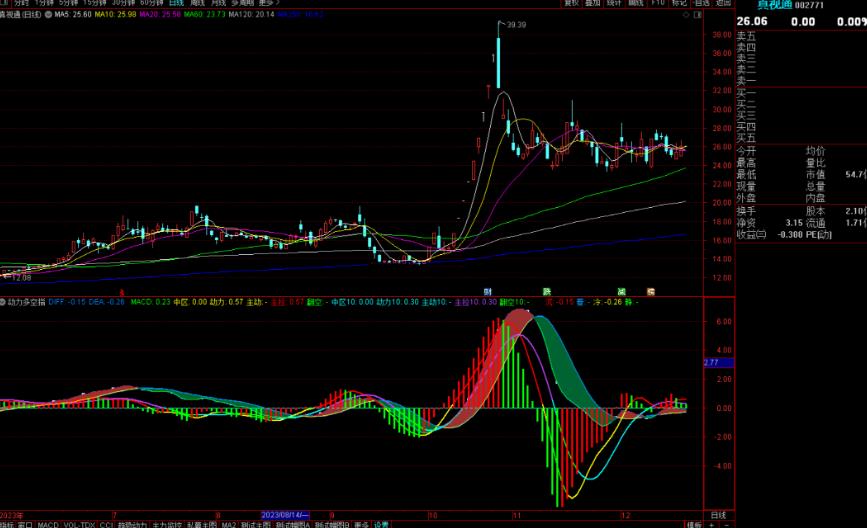Click the 39.39 peak price label
The image size is (867, 528).
pos(516,24)
